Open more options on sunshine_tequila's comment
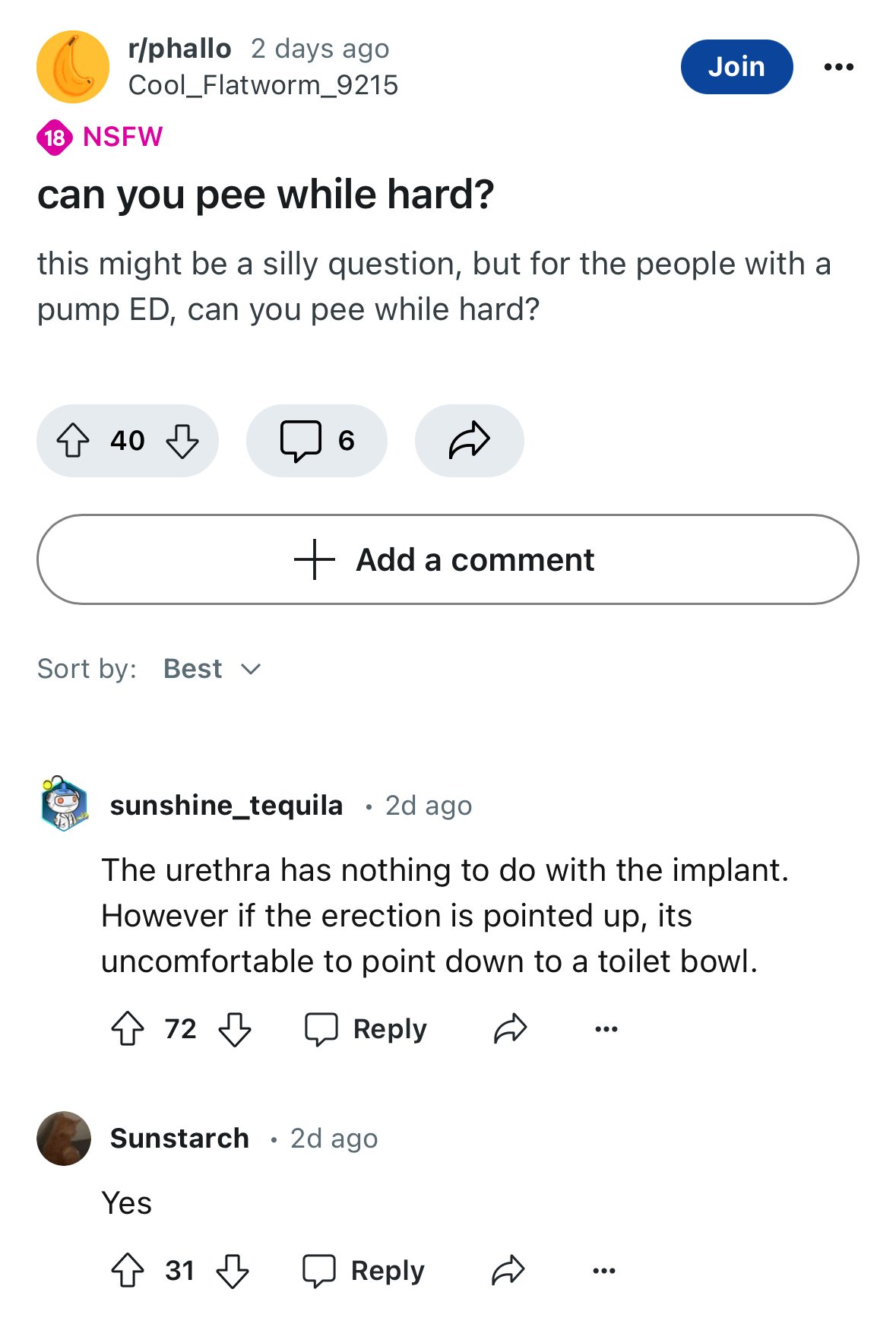The height and width of the screenshot is (1324, 896). coord(606,1029)
